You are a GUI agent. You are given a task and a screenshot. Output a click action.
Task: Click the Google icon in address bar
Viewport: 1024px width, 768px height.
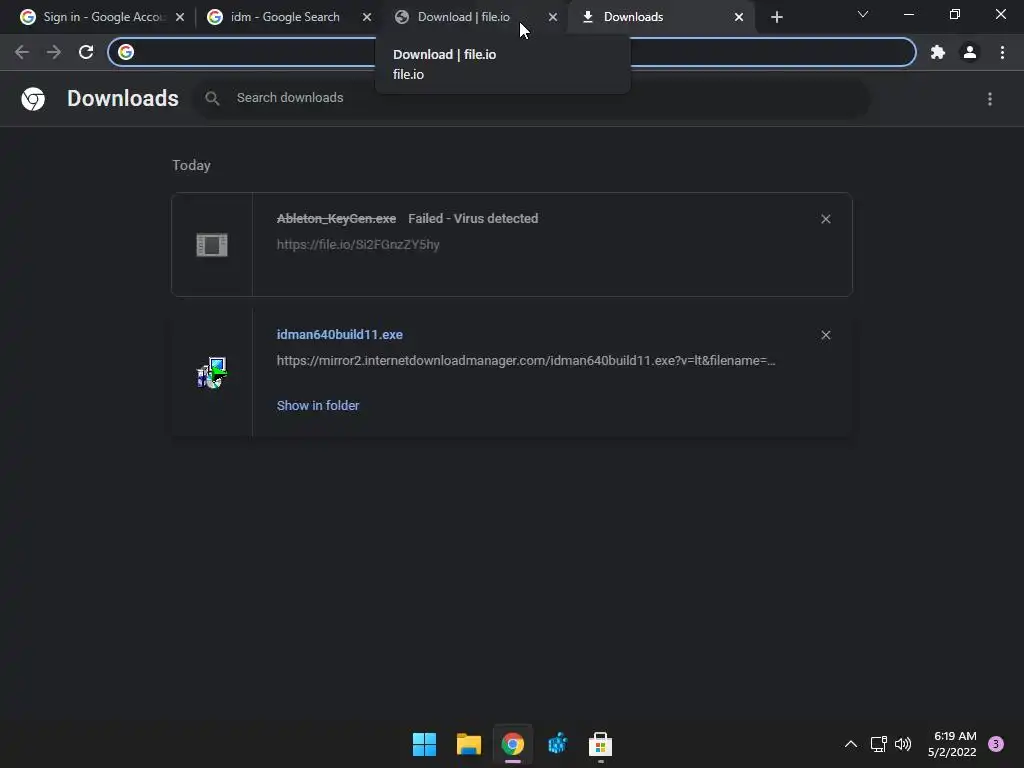click(126, 52)
